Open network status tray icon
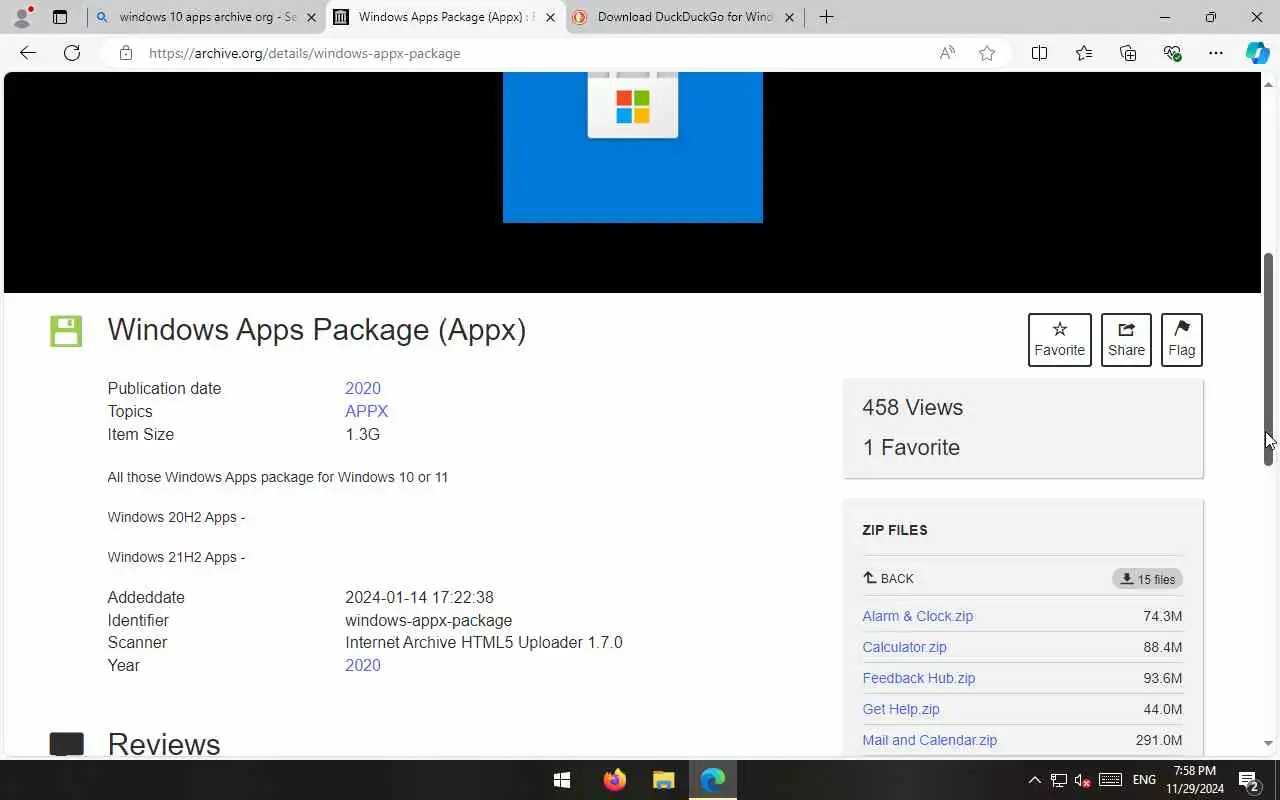Screen dimensions: 1280x800 point(1058,780)
